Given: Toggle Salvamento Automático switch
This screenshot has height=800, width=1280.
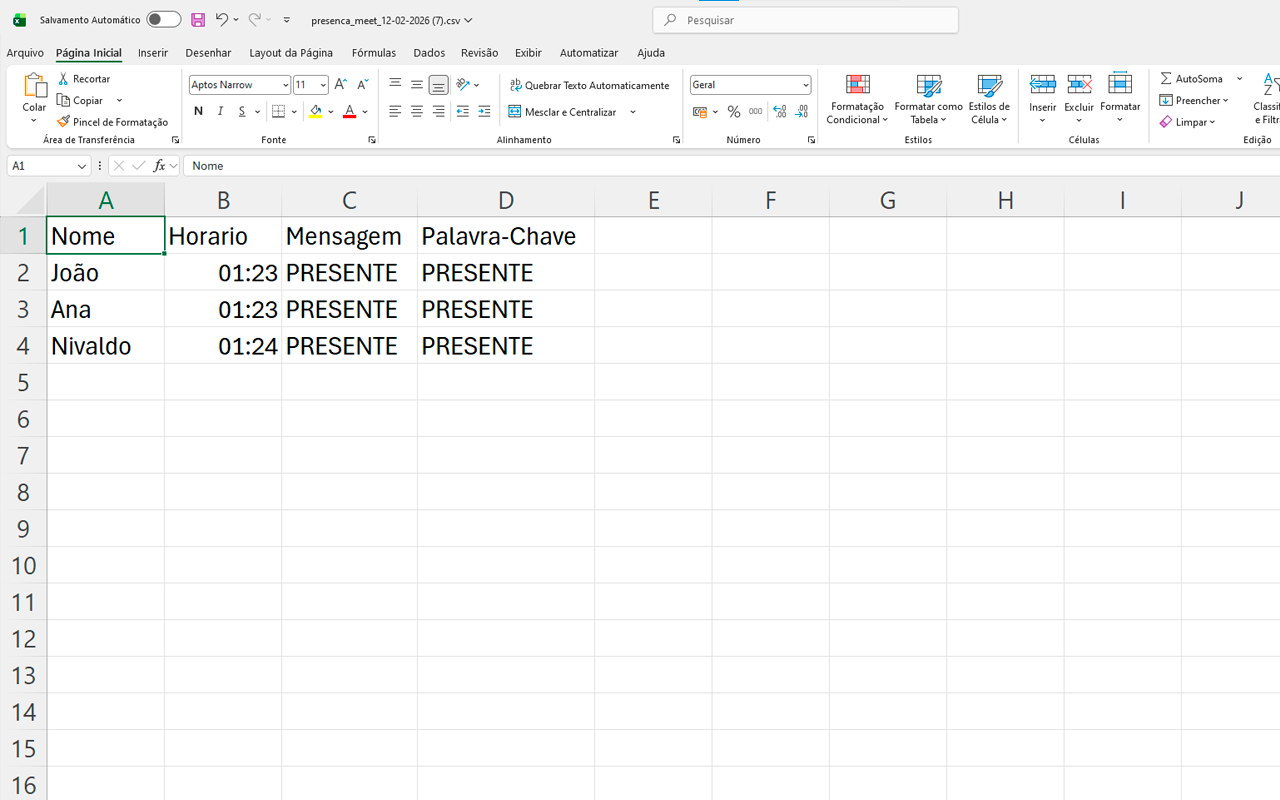Looking at the screenshot, I should [x=163, y=20].
